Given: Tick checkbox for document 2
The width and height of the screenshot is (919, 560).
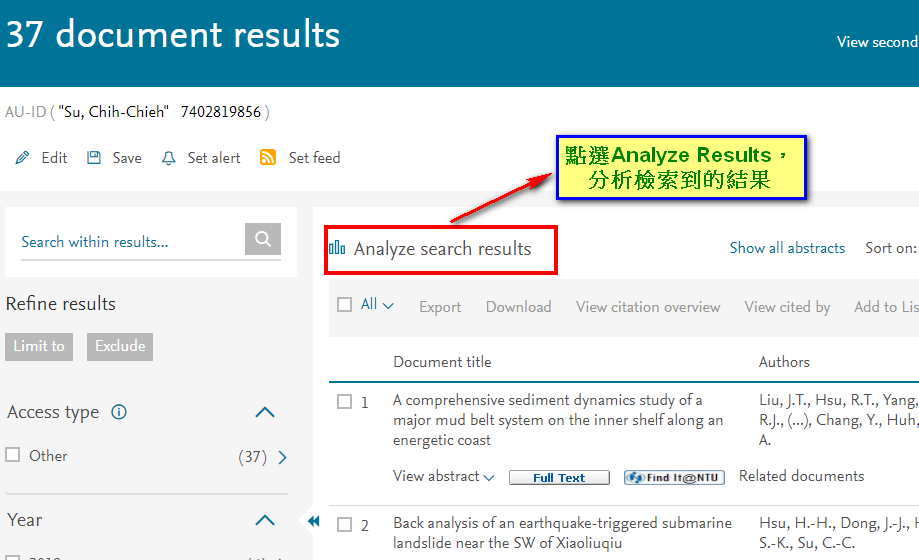Looking at the screenshot, I should coord(345,524).
